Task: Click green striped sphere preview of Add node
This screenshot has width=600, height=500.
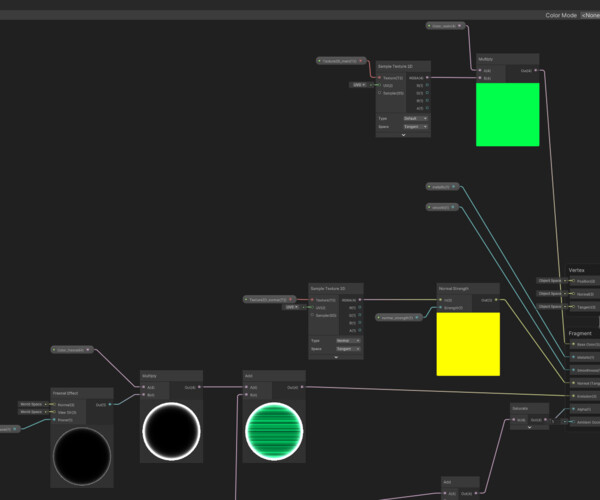Action: coord(274,431)
